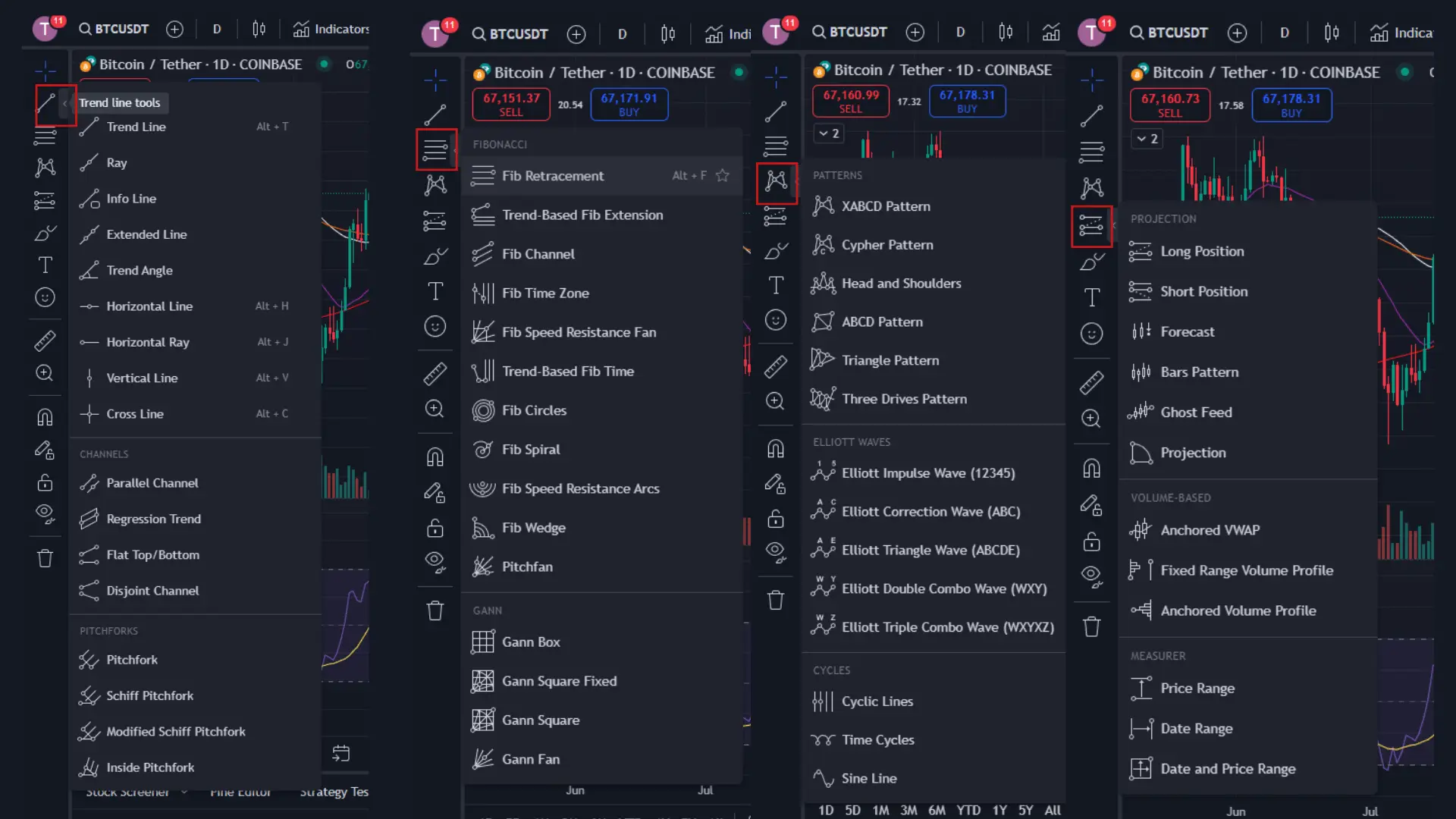Select Parallel Channel in the Channels section
Viewport: 1456px width, 819px height.
tap(196, 483)
